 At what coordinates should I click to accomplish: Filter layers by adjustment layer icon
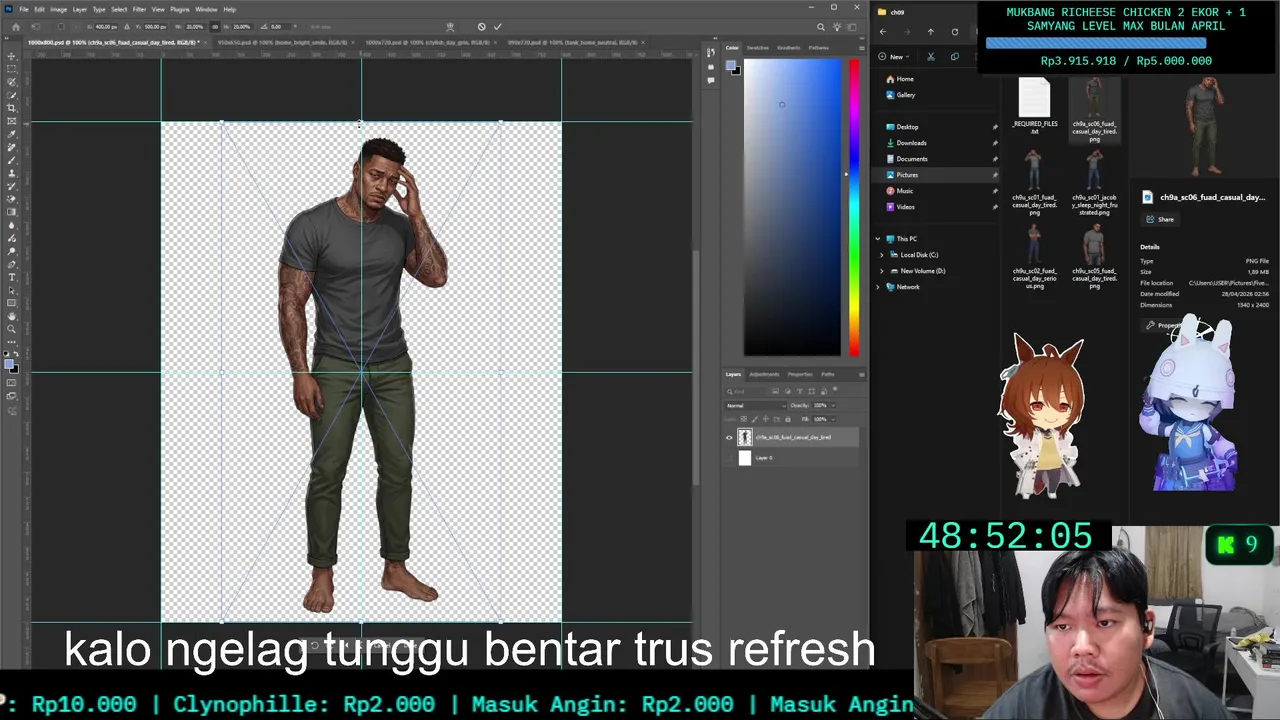tap(788, 391)
